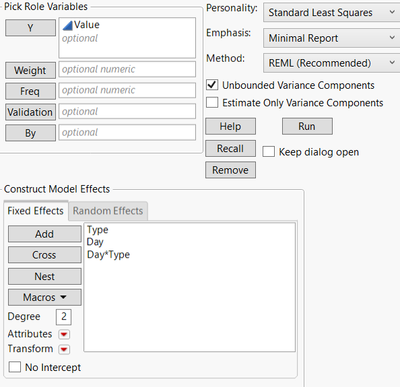Open the Attributes red triangle menu
This screenshot has height=387, width=400.
pyautogui.click(x=64, y=334)
